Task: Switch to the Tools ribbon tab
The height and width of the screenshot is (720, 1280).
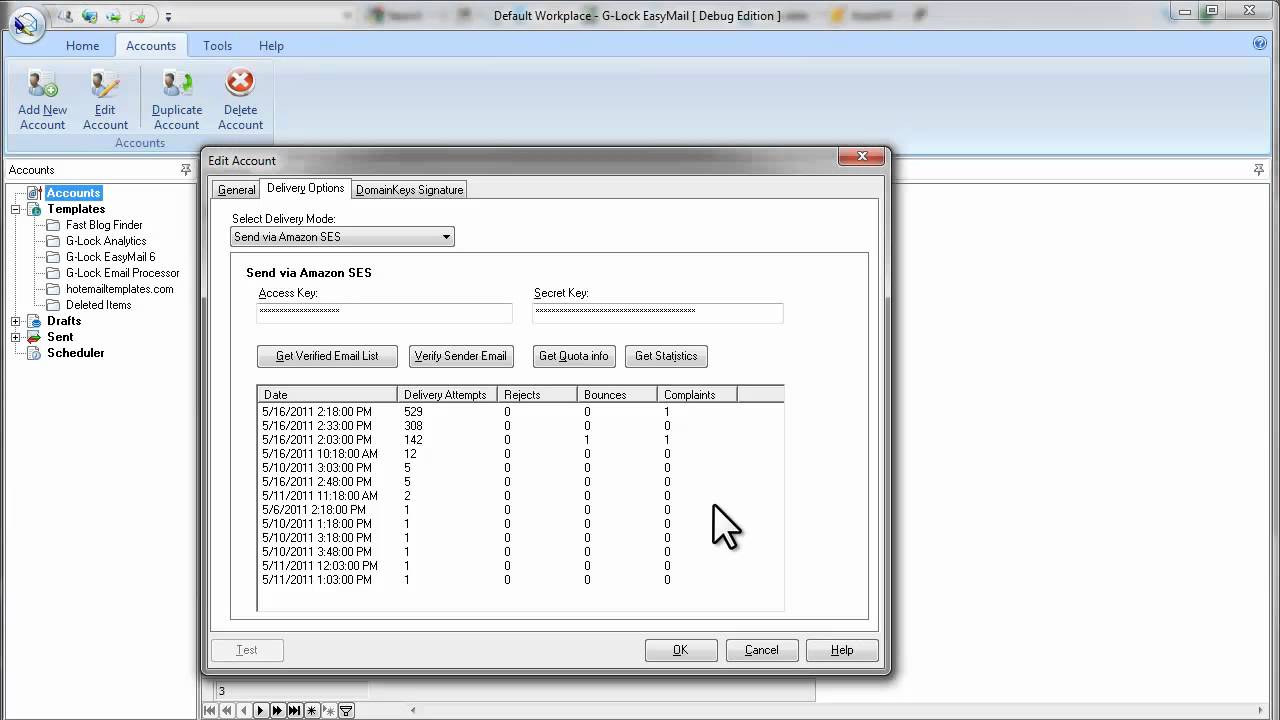Action: tap(217, 46)
